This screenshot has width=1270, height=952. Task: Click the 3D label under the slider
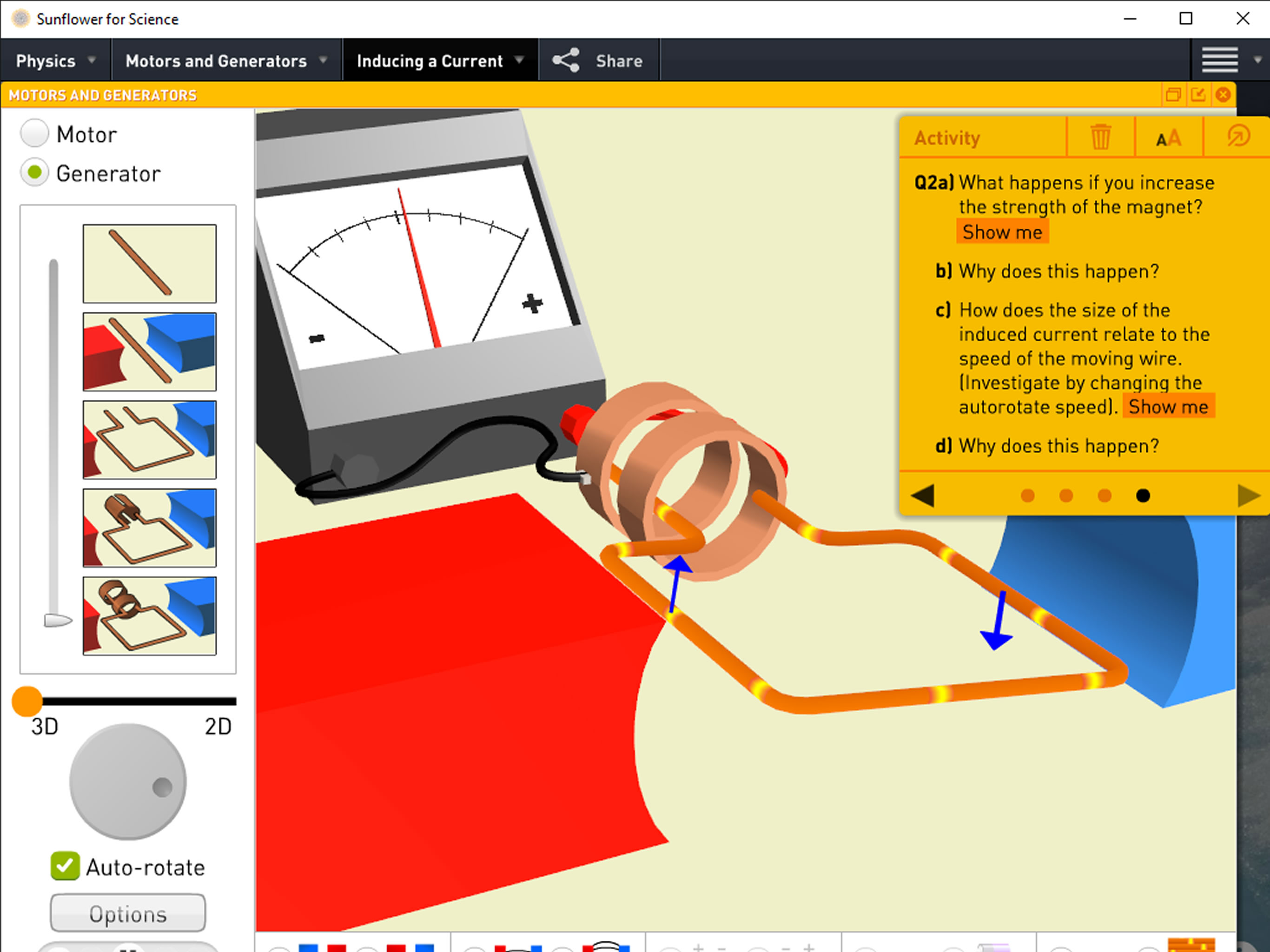(45, 727)
